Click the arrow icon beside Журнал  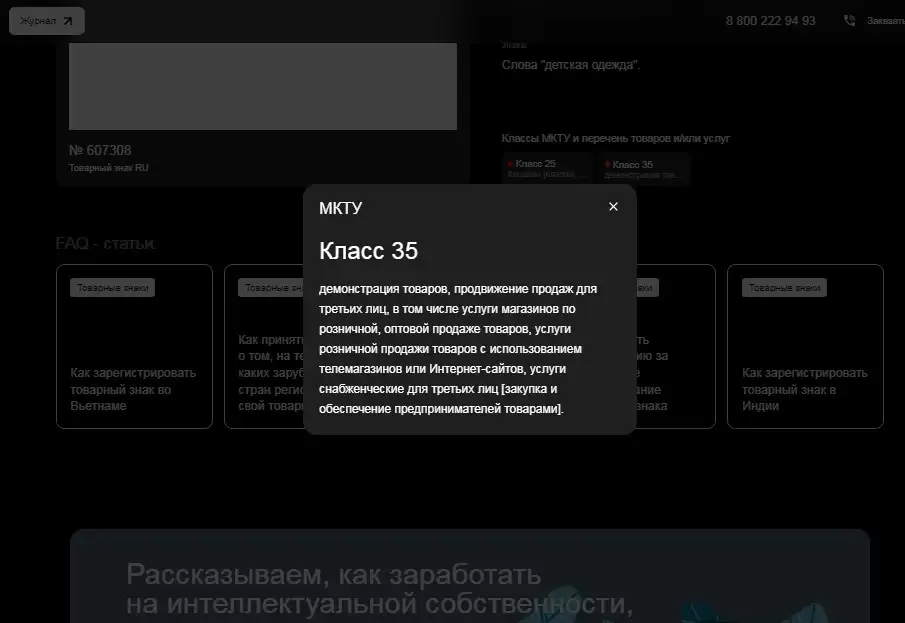(68, 21)
